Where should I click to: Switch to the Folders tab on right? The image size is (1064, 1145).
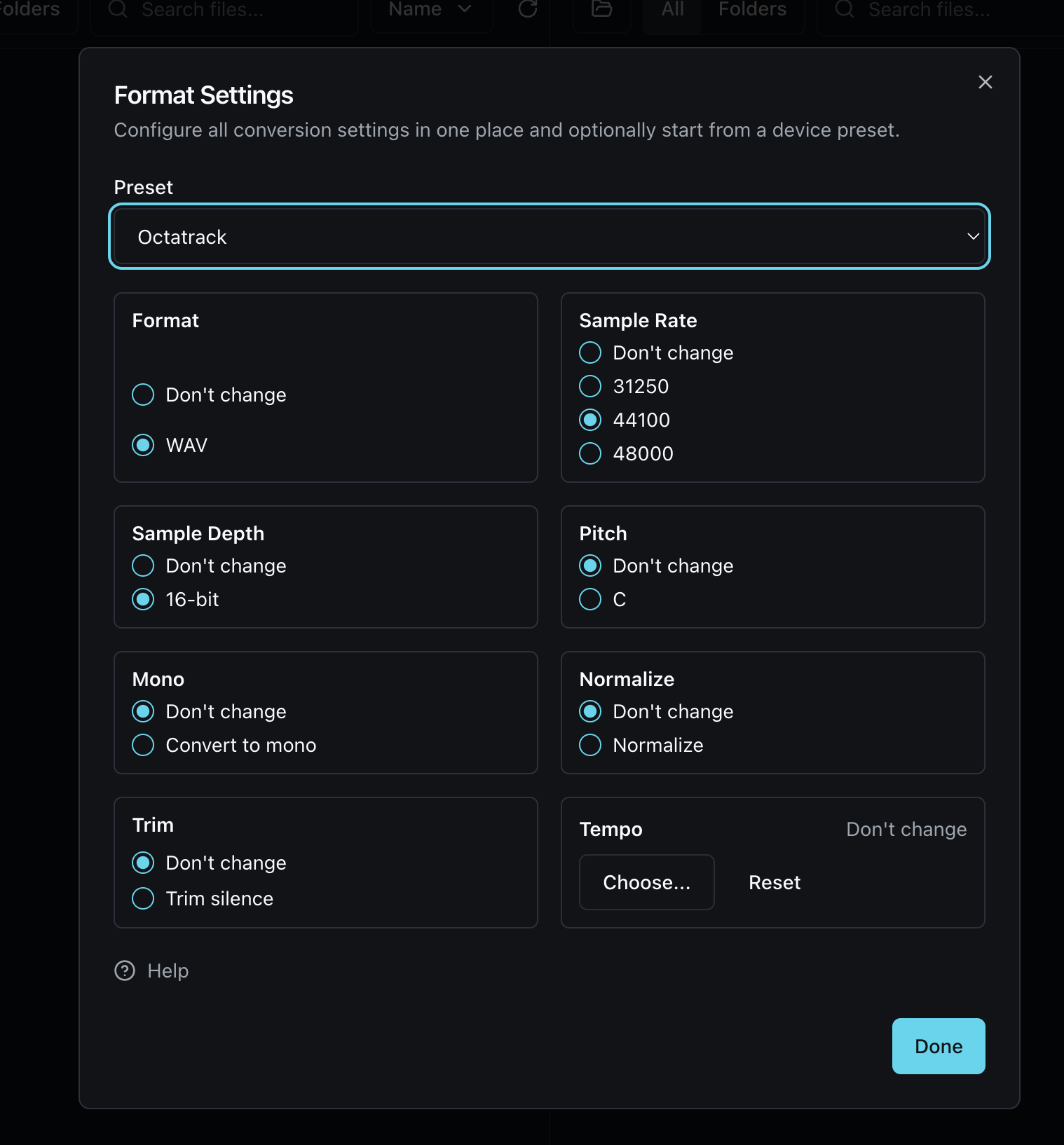(752, 10)
